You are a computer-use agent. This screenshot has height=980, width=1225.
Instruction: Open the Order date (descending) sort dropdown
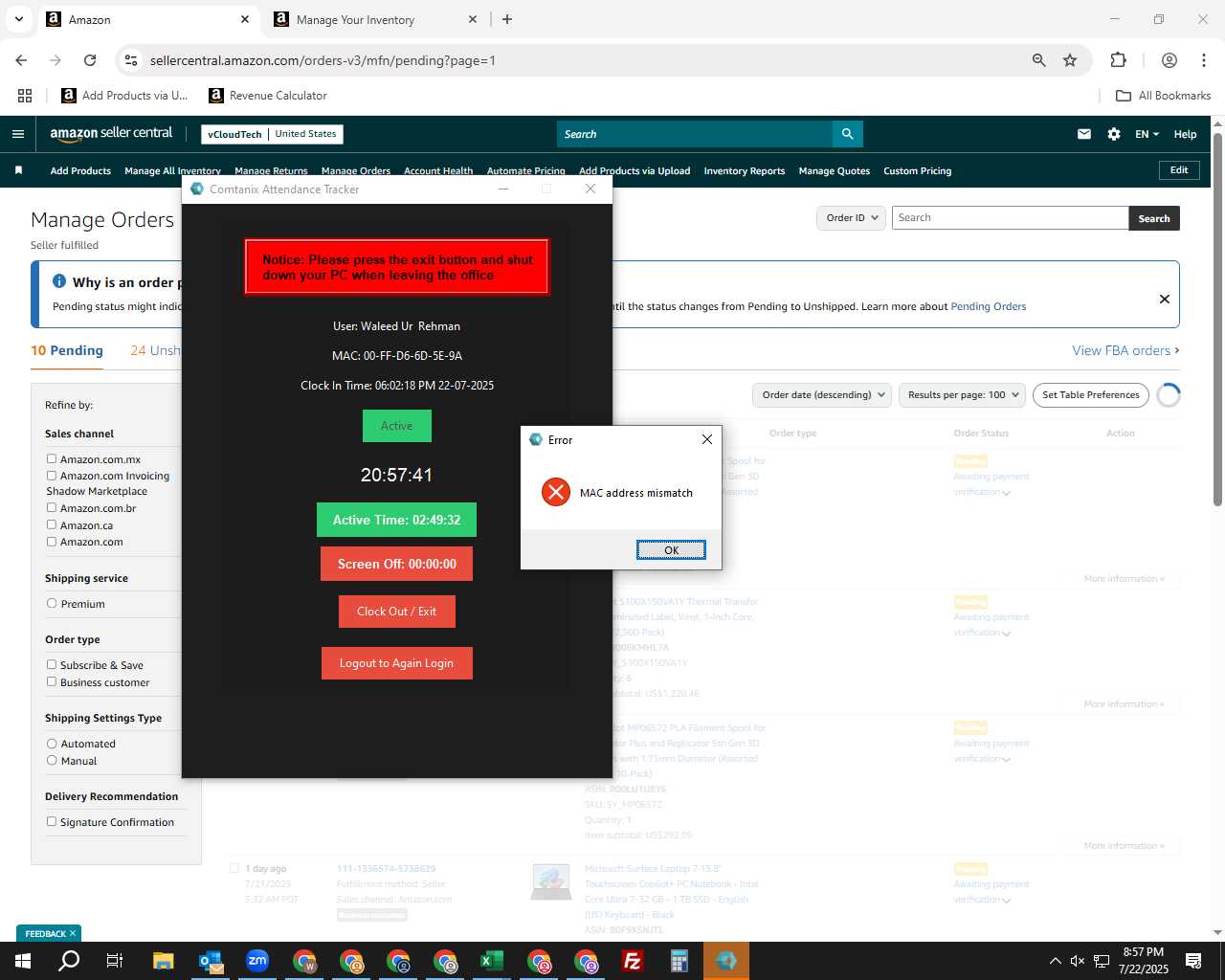pos(823,395)
